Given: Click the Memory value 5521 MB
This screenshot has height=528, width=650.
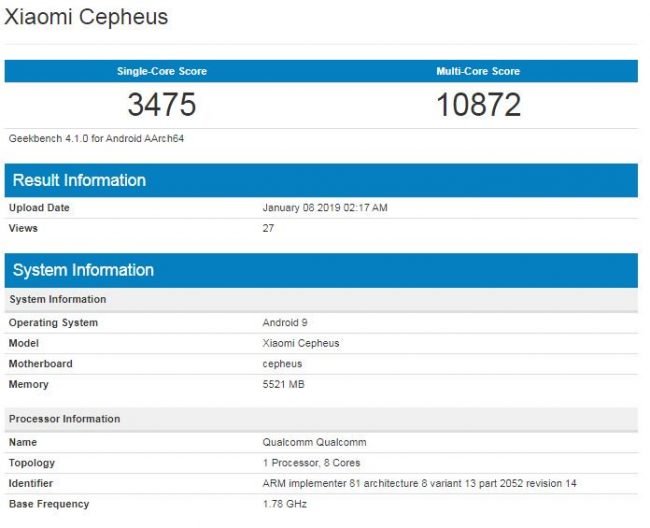Looking at the screenshot, I should (284, 384).
